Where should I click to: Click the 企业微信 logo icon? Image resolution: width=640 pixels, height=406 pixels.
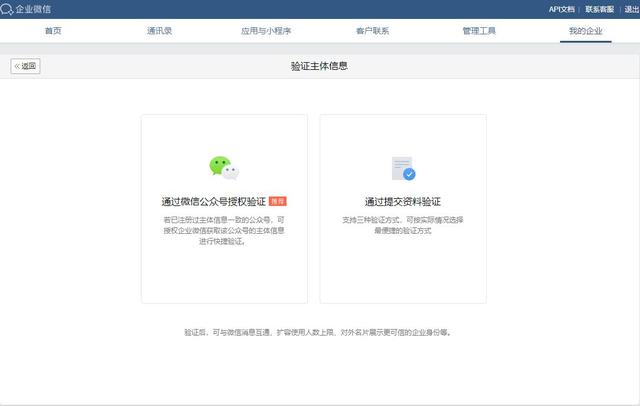[x=7, y=9]
